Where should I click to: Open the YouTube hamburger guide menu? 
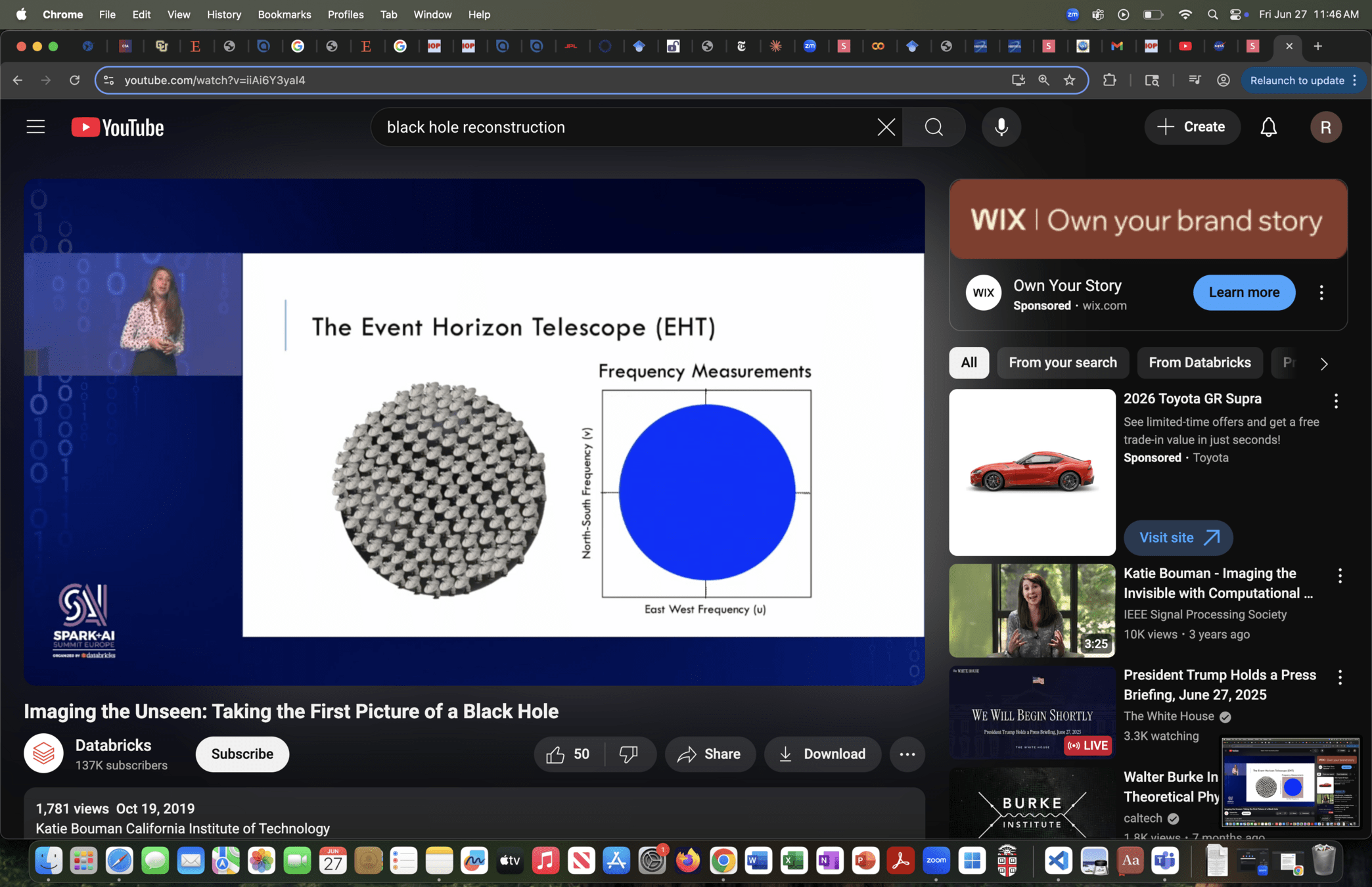35,127
